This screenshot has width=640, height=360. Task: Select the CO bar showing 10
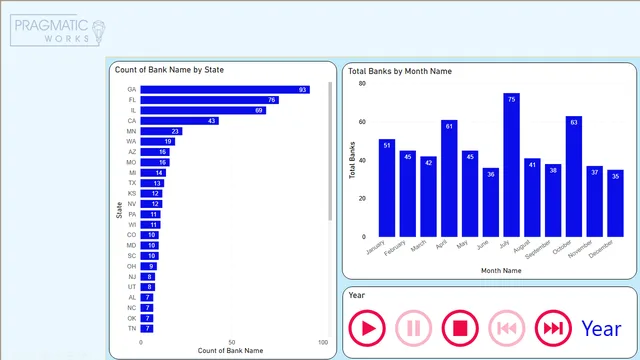[149, 235]
